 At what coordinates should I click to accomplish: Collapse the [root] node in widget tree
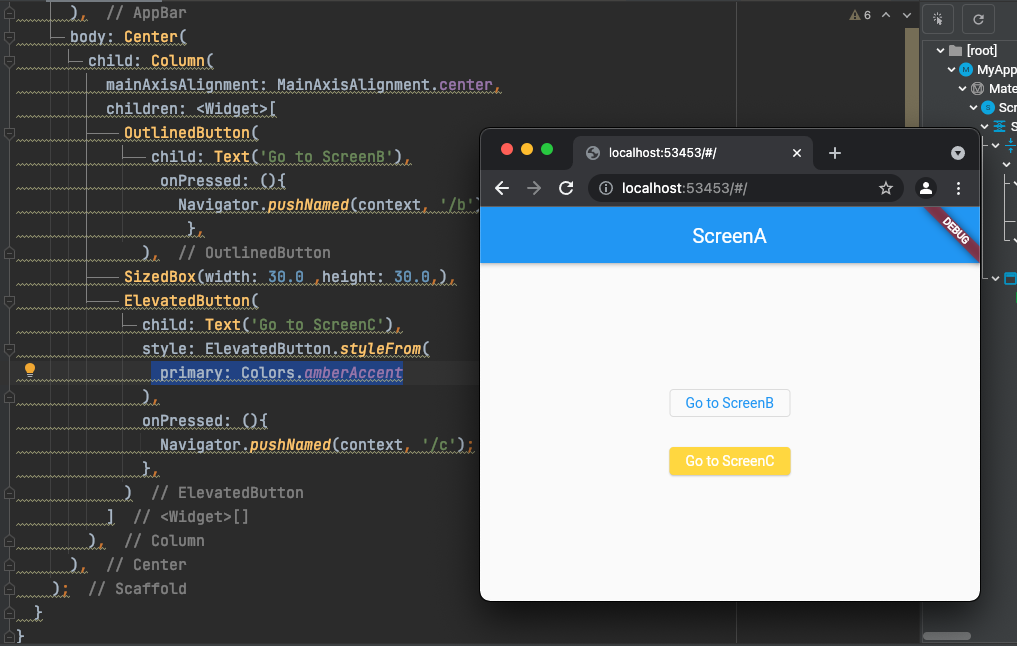pos(940,51)
